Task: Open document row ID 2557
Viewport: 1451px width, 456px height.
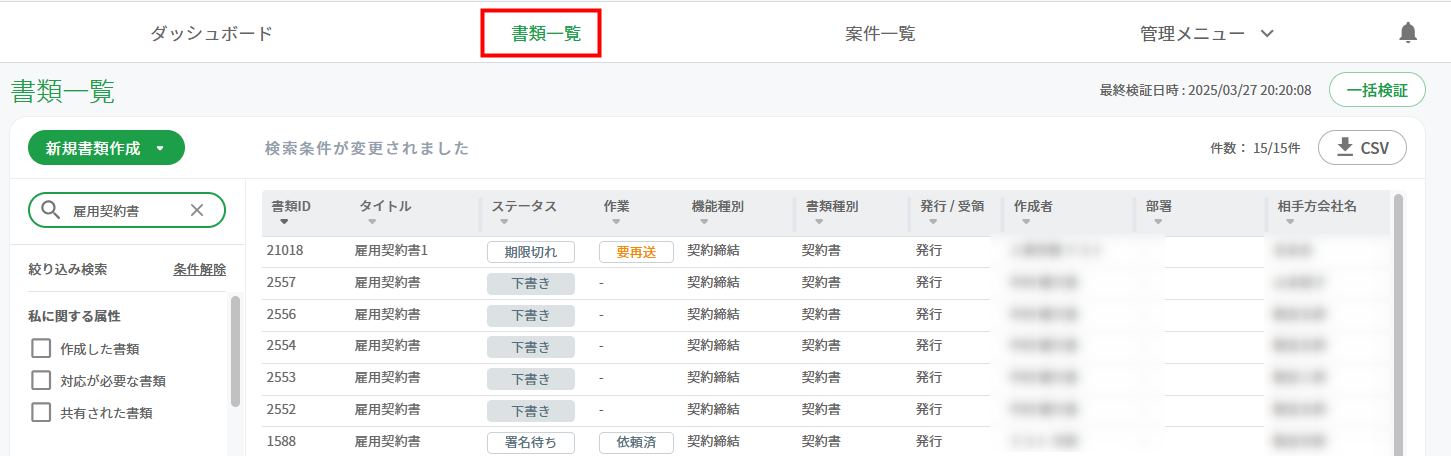Action: click(281, 282)
